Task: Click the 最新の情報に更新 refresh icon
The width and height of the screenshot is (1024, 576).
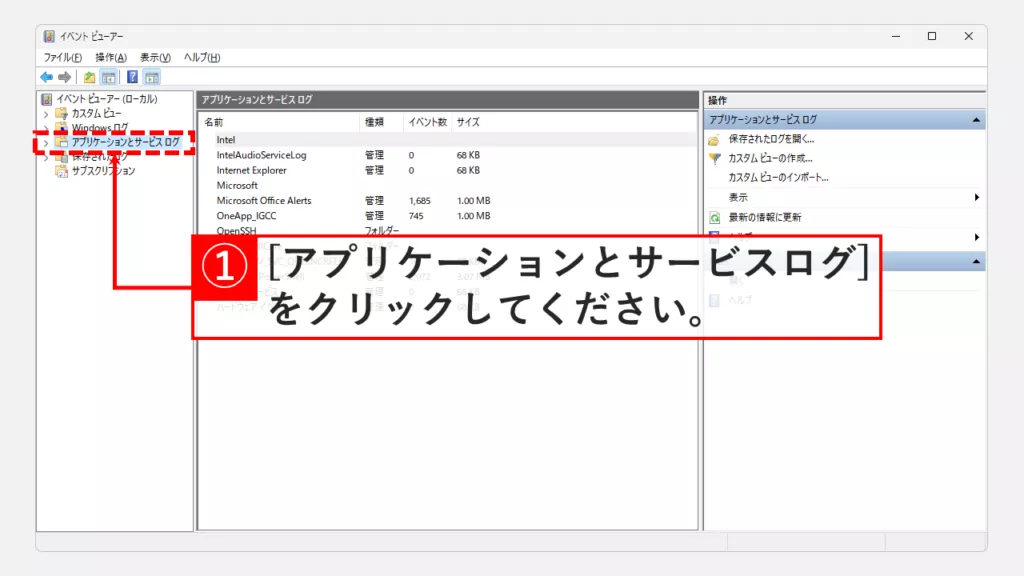Action: point(715,217)
